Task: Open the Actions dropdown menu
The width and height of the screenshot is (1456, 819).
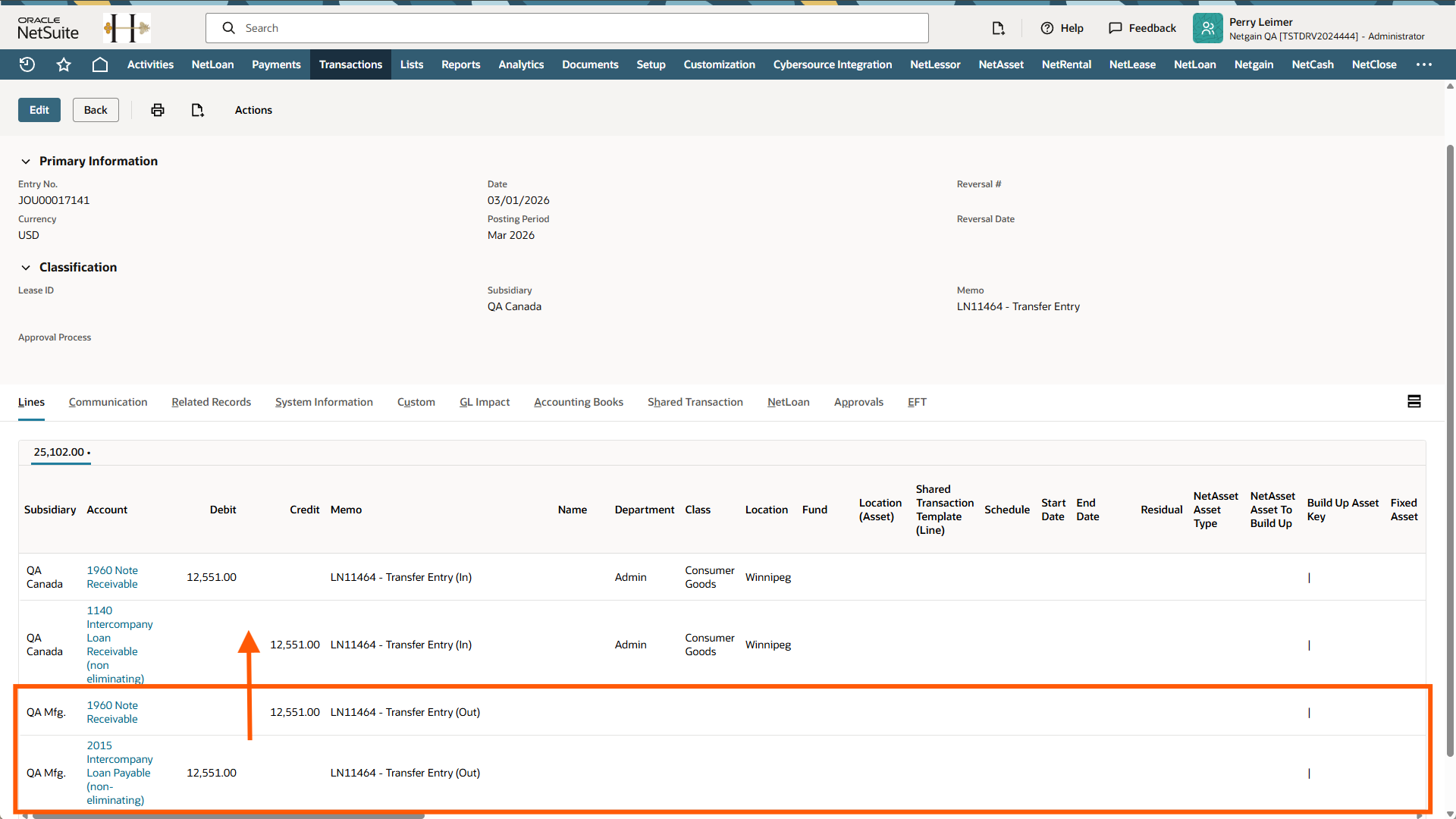Action: 253,110
